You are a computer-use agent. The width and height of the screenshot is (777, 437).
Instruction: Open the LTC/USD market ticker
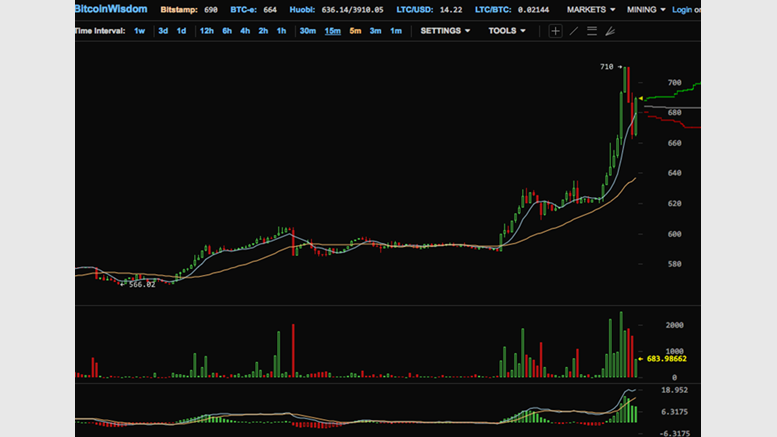click(x=429, y=10)
